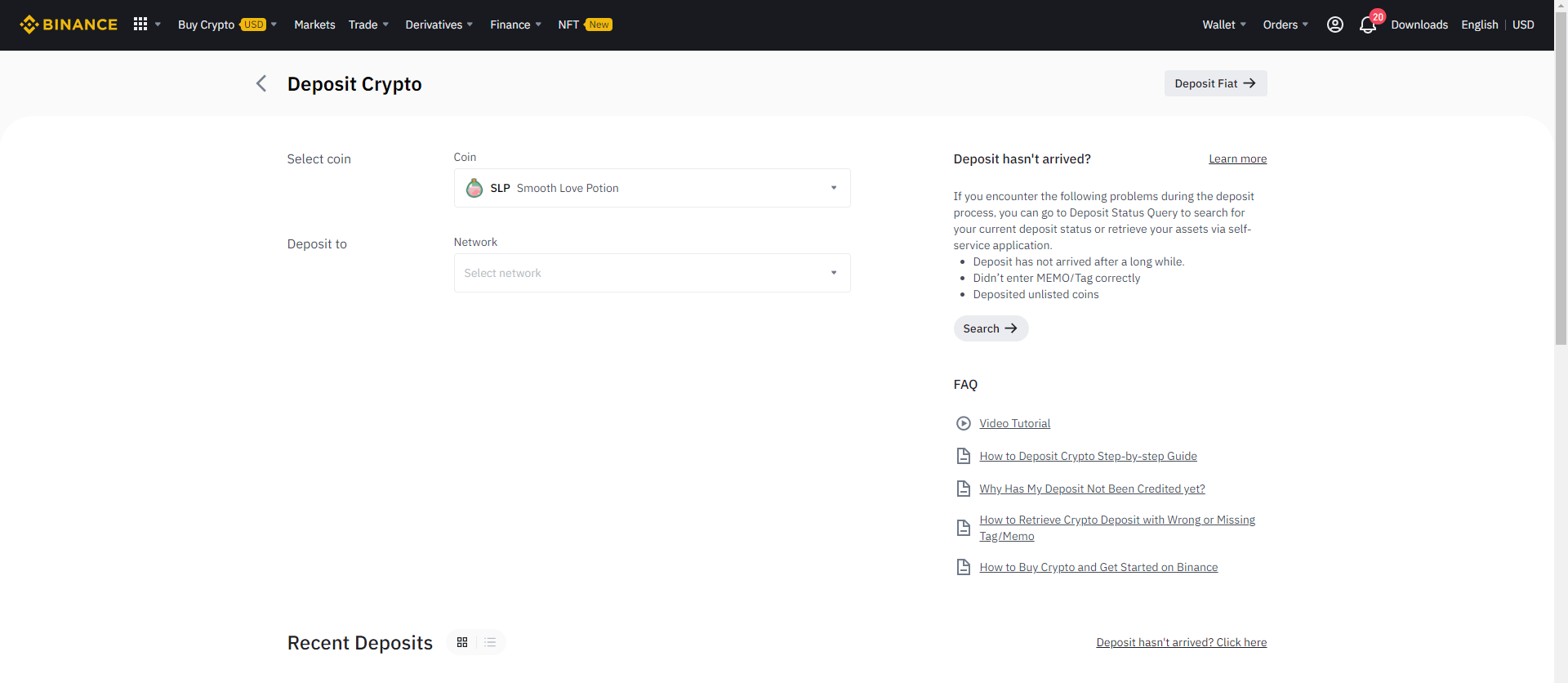Image resolution: width=1568 pixels, height=683 pixels.
Task: Click the Binance logo
Action: (69, 25)
